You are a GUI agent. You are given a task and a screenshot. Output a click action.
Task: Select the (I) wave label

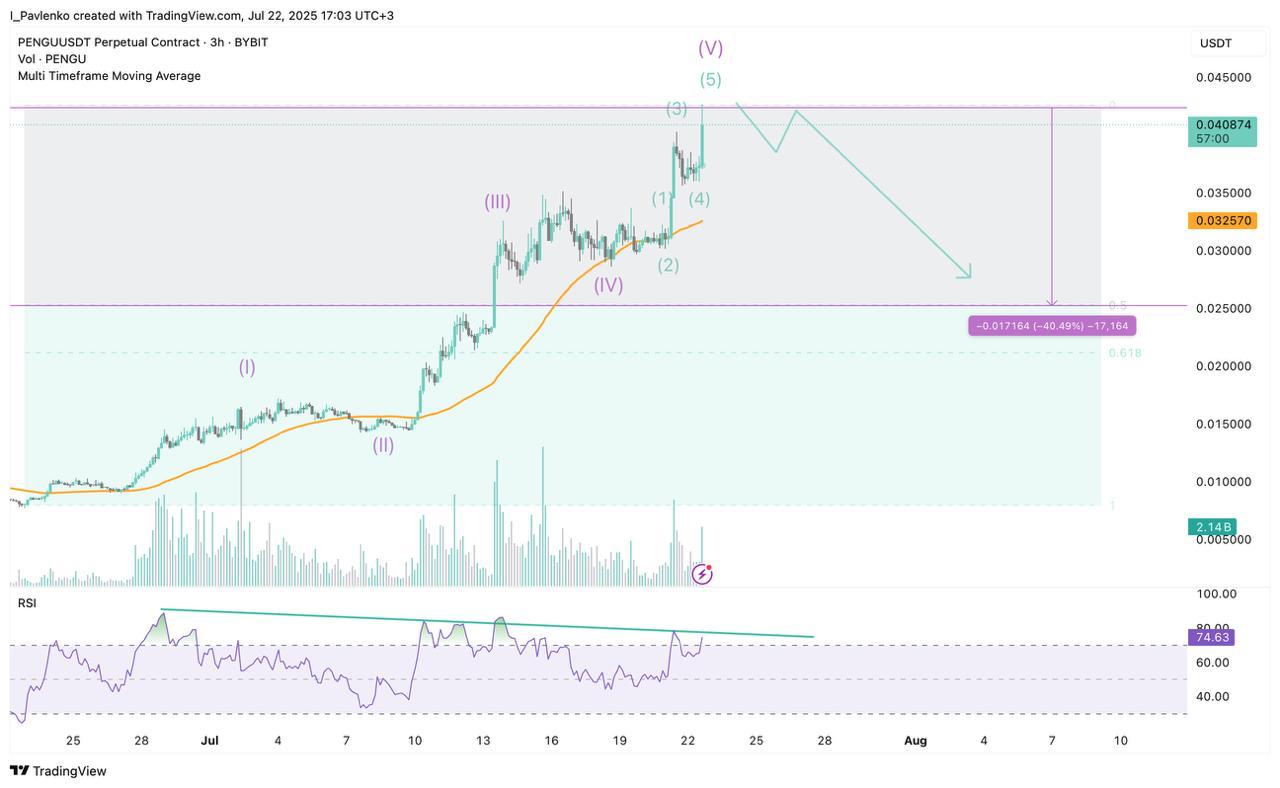pyautogui.click(x=247, y=367)
